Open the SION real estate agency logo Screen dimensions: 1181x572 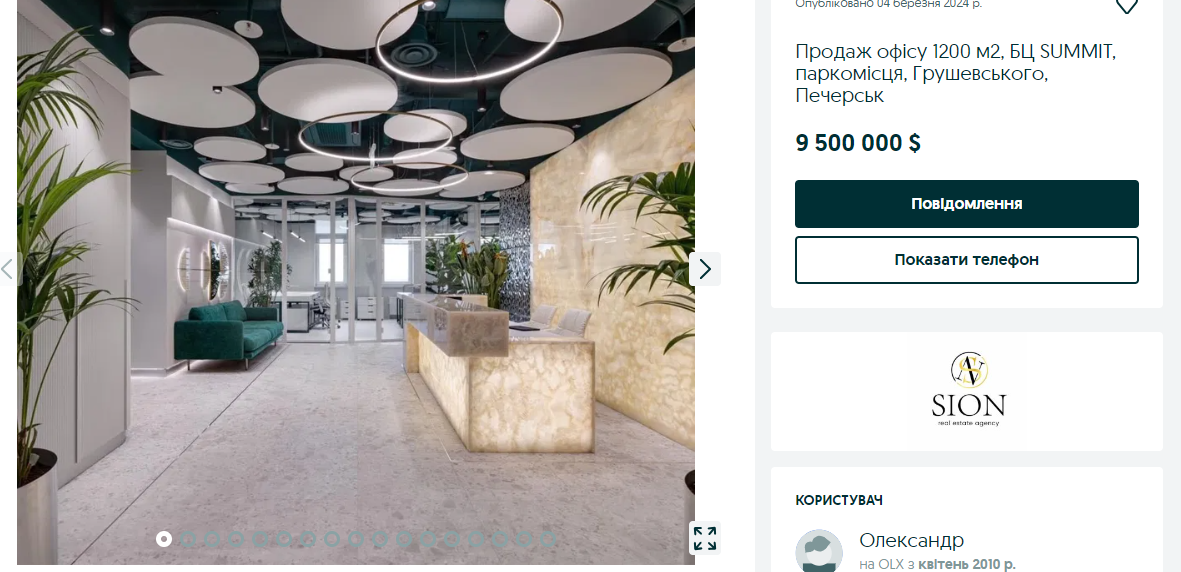tap(968, 390)
